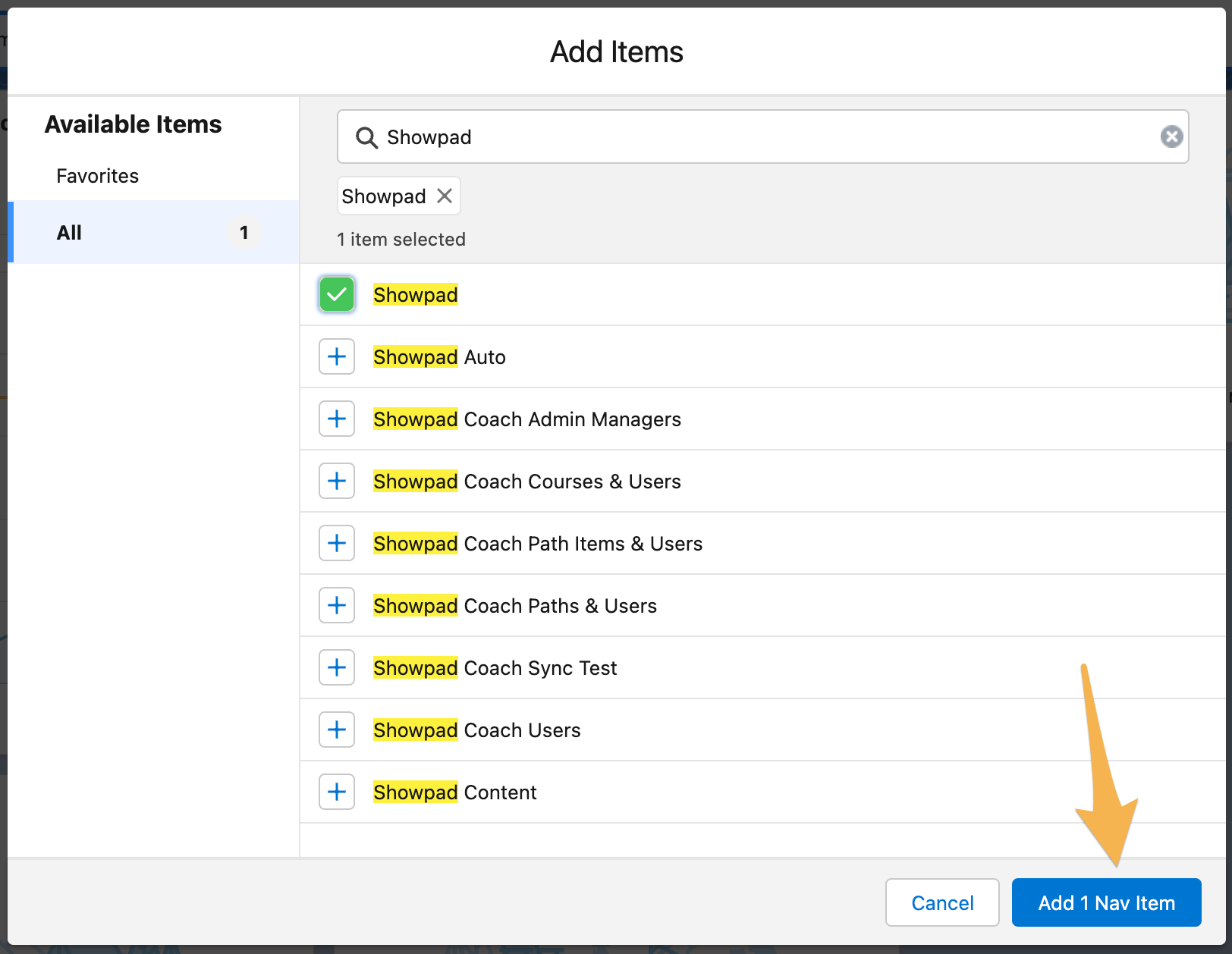
Task: Clear the Showpad search text
Action: 1171,137
